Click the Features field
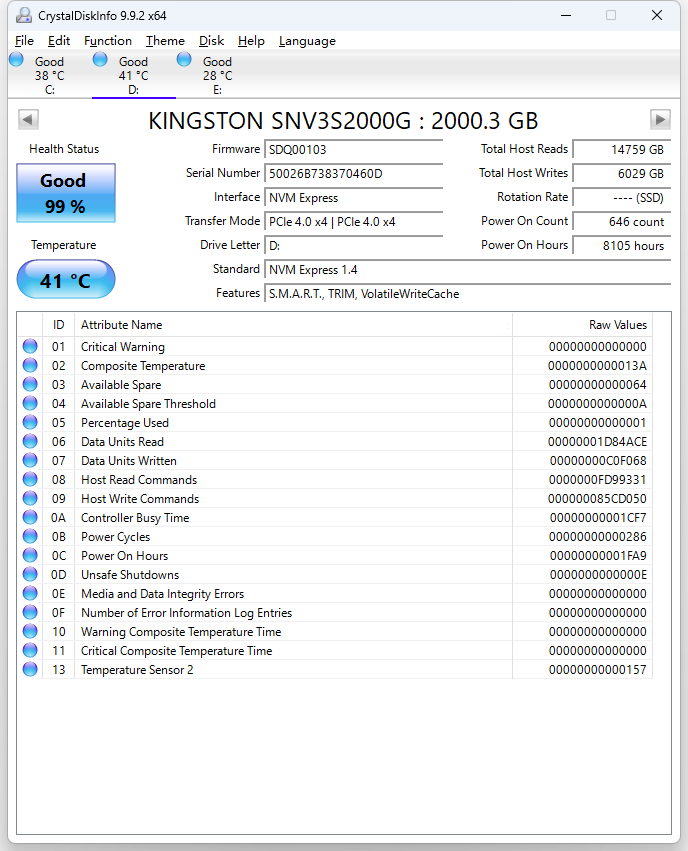The width and height of the screenshot is (688, 851). point(467,294)
